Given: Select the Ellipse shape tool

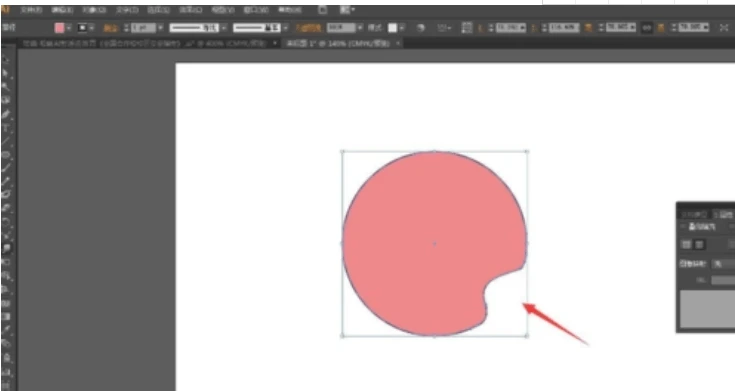Looking at the screenshot, I should [x=6, y=154].
